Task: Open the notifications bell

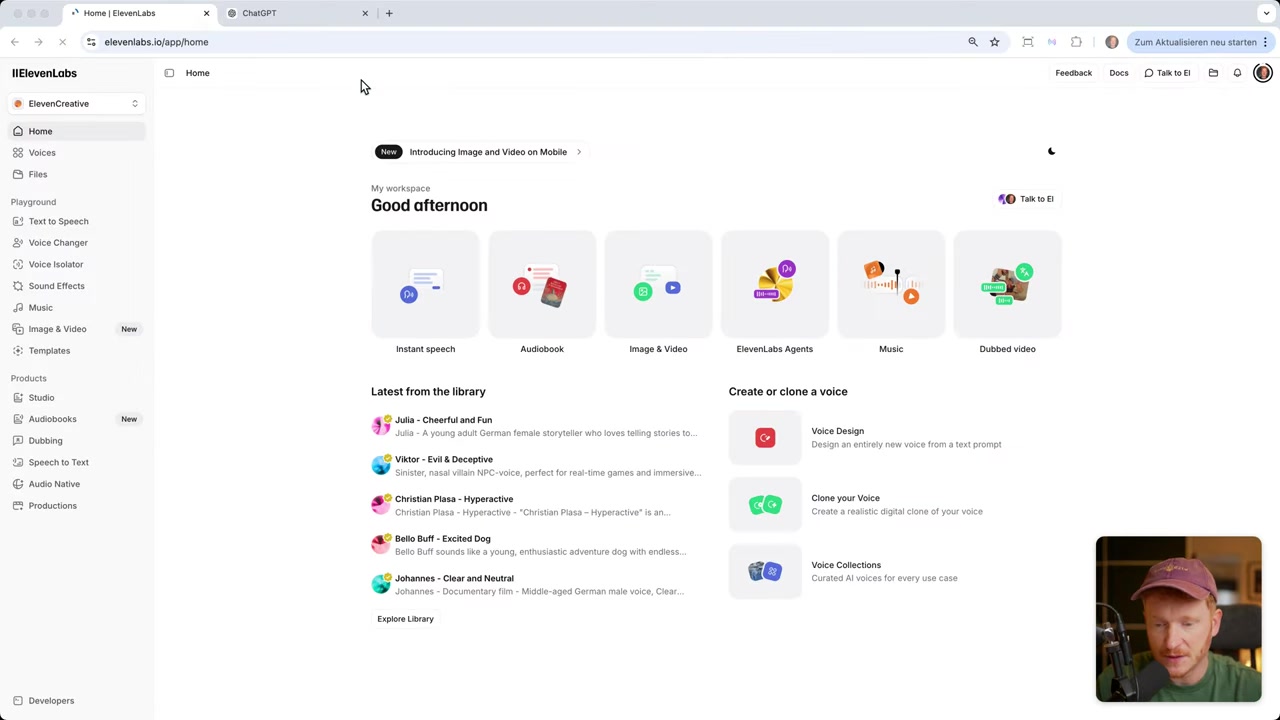Action: pyautogui.click(x=1237, y=73)
